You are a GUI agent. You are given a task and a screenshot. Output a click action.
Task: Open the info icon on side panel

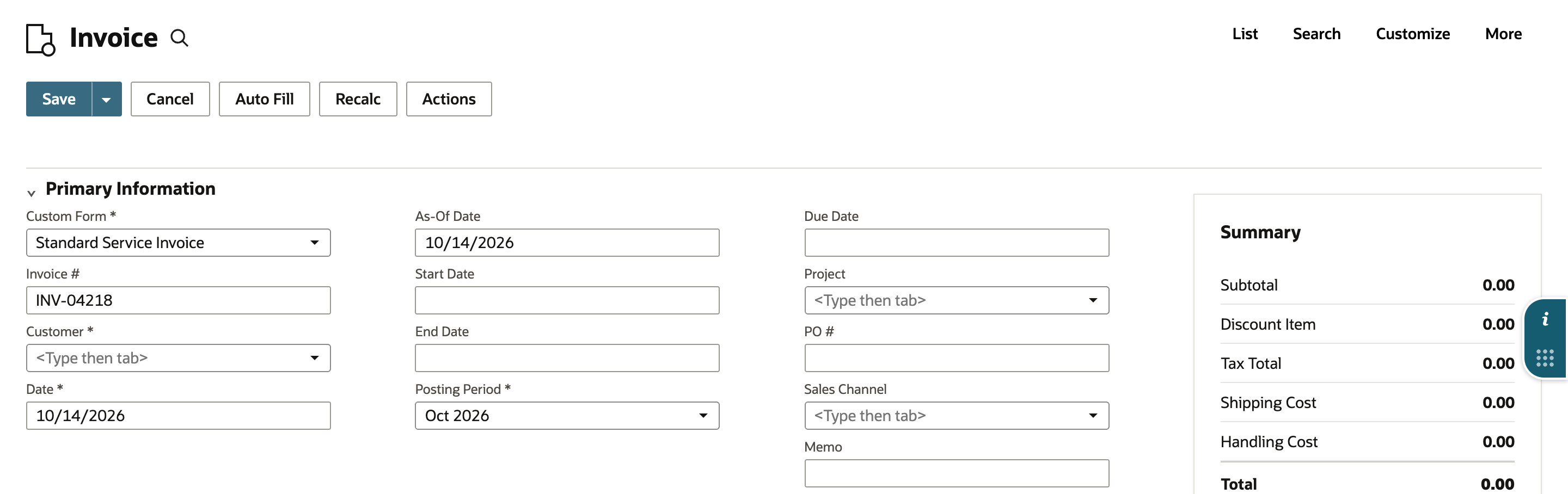[1545, 319]
